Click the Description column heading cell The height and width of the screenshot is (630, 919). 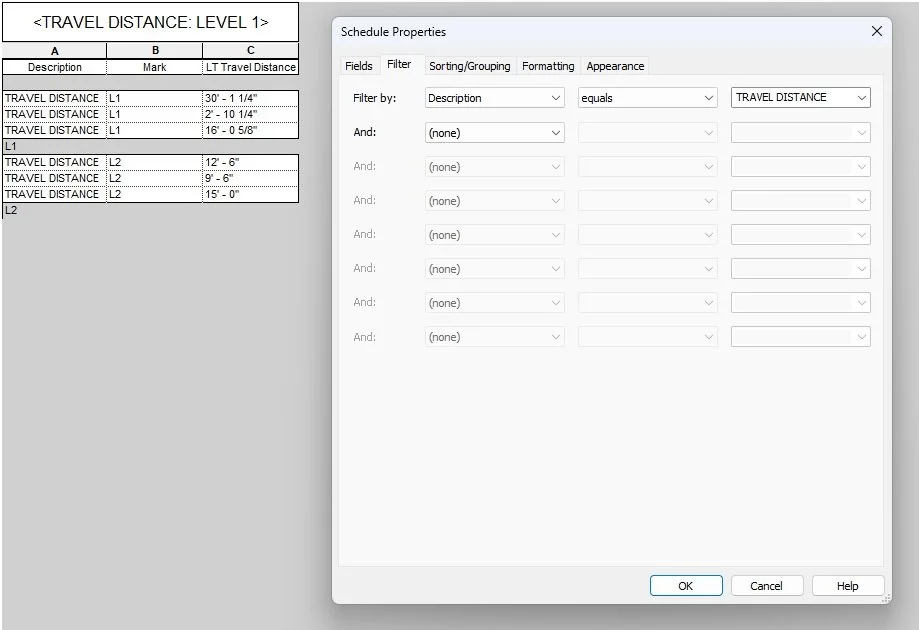pos(55,67)
